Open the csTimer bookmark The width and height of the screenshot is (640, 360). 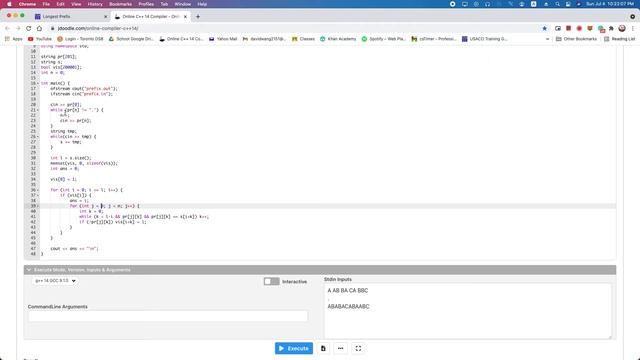433,39
